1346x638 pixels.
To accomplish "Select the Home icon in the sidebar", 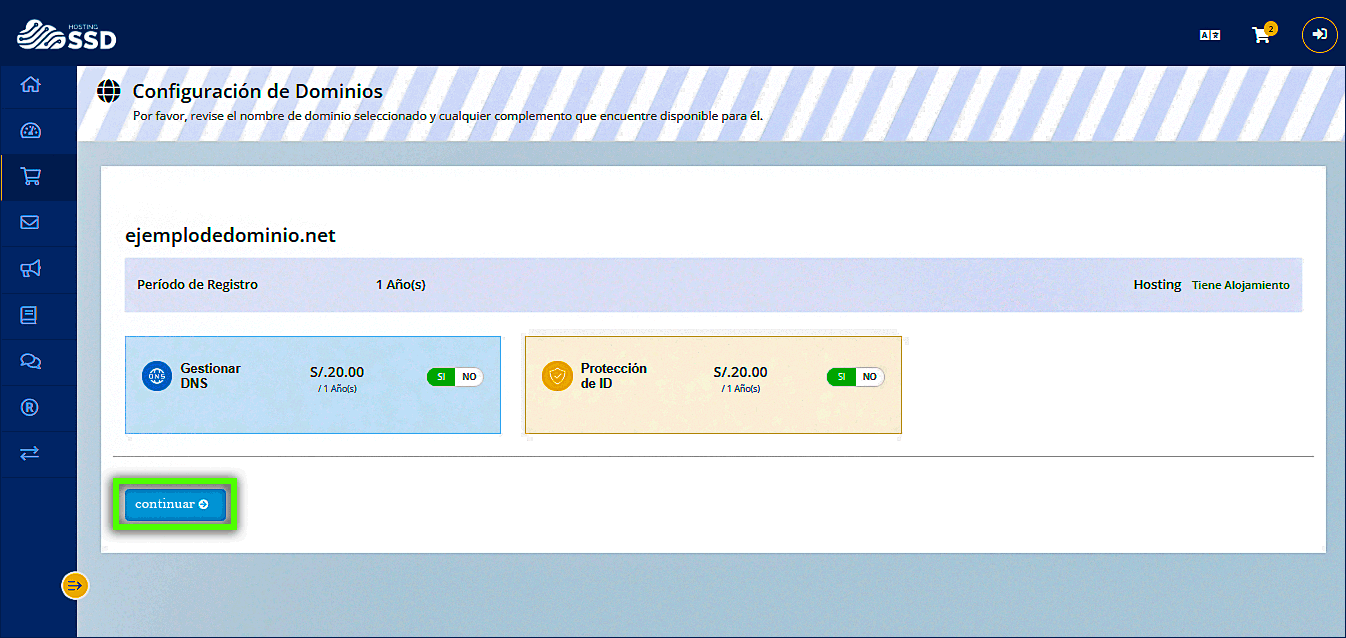I will [x=30, y=85].
